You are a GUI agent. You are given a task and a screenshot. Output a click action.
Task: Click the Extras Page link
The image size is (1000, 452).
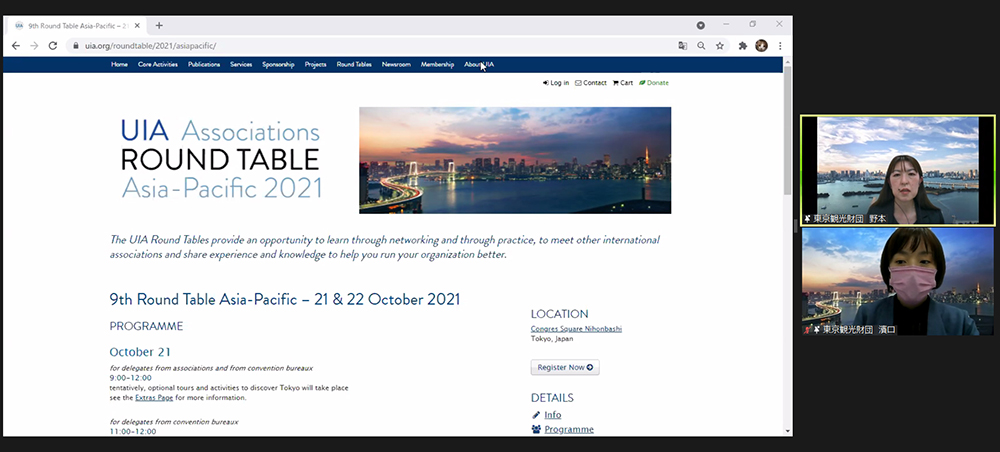tap(154, 398)
